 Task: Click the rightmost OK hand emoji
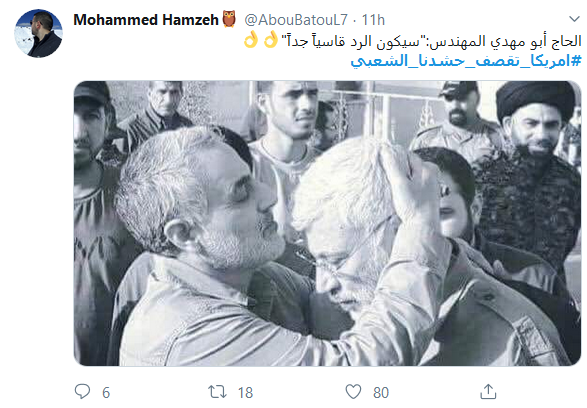tap(271, 39)
